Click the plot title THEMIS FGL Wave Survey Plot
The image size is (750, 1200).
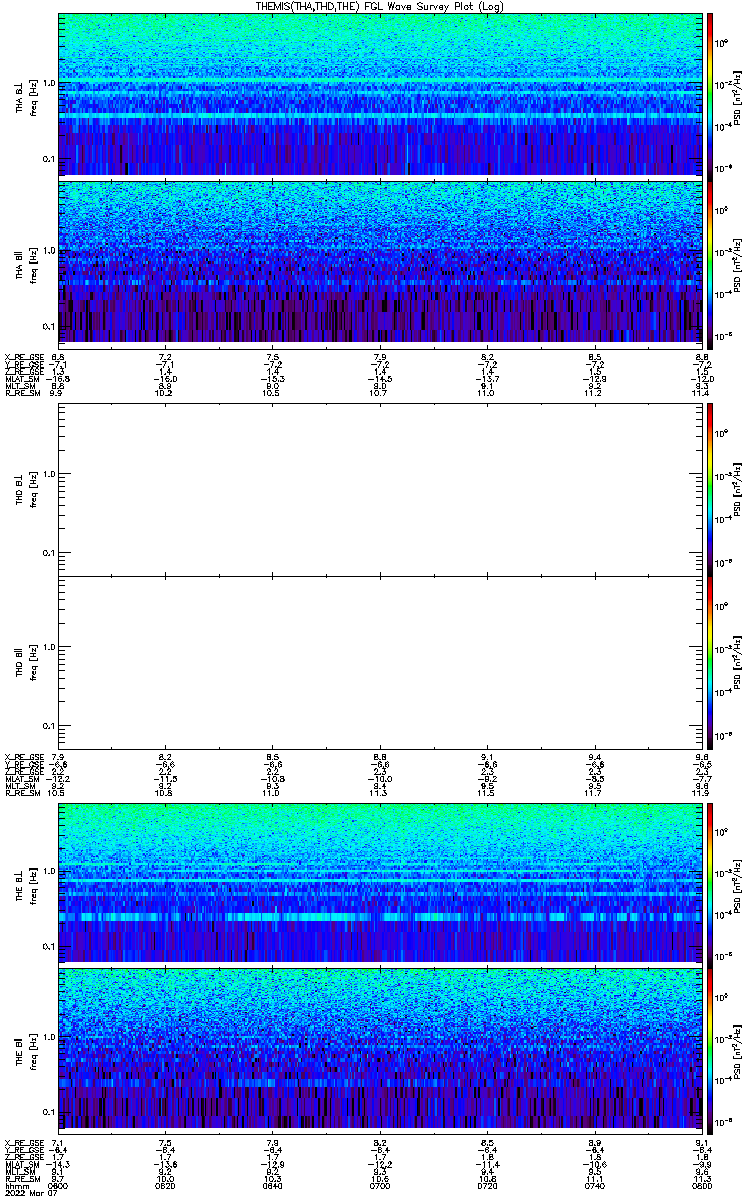378,6
